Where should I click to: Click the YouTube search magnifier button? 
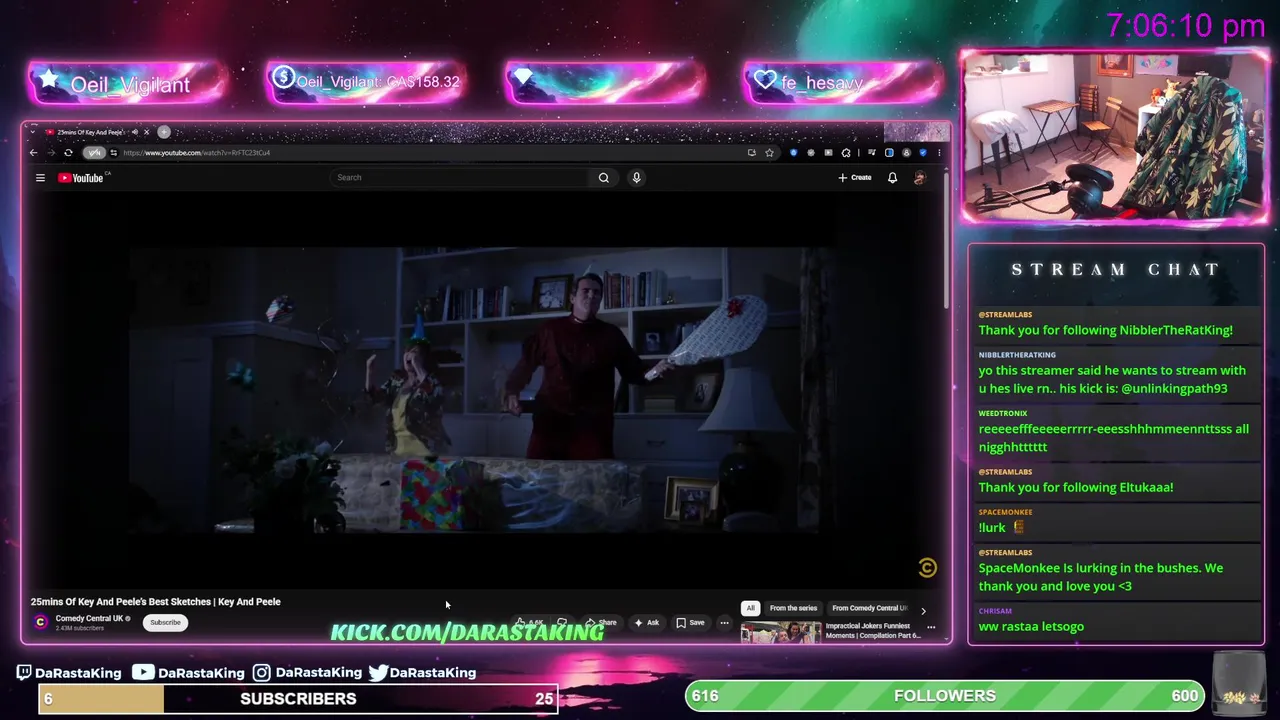tap(604, 178)
